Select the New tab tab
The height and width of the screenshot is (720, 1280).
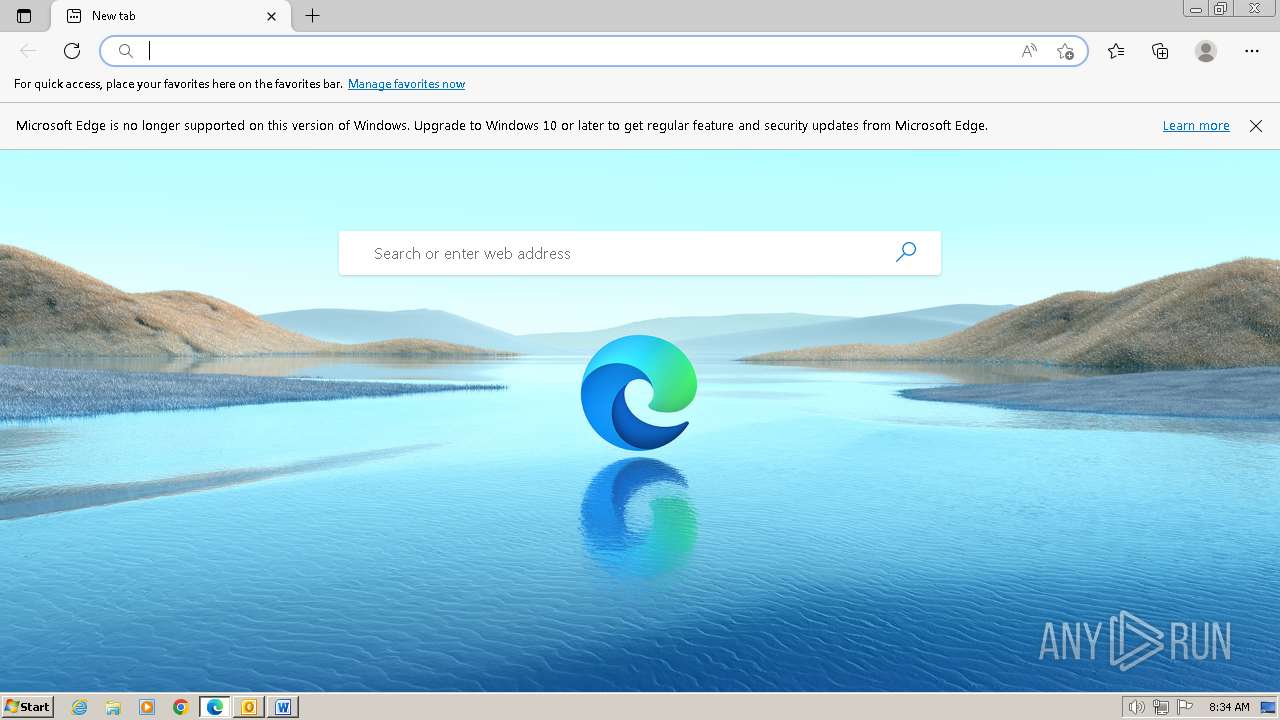[171, 16]
